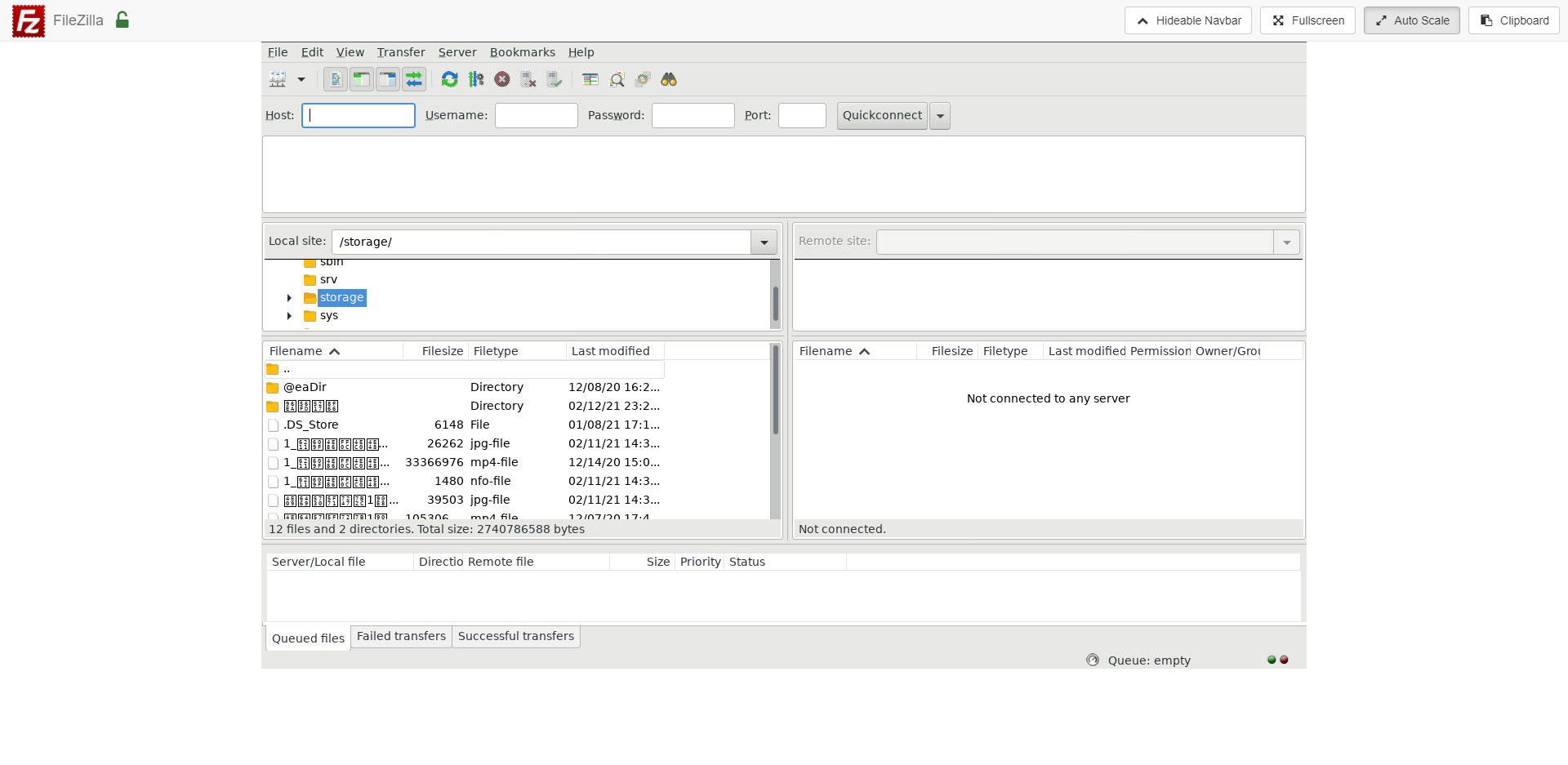The width and height of the screenshot is (1568, 765).
Task: Refresh the file and folder lists
Action: 449,79
